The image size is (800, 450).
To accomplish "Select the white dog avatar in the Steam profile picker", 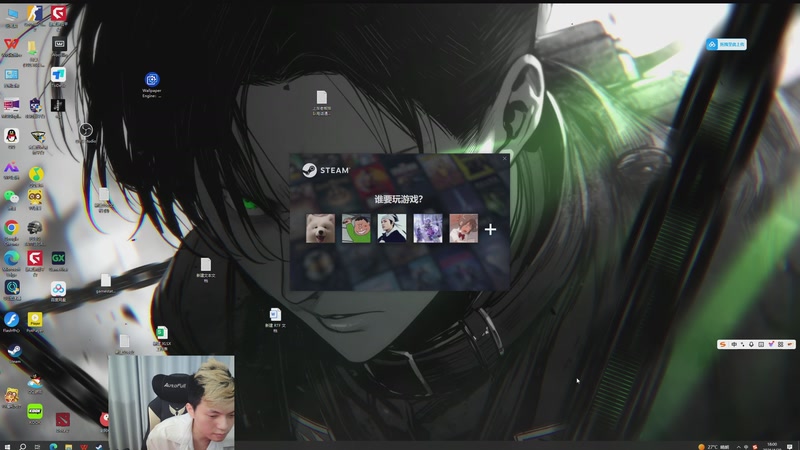I will click(x=320, y=228).
